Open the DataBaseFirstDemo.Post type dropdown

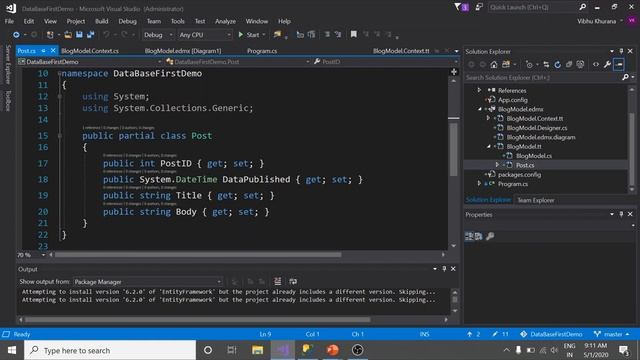click(x=238, y=62)
